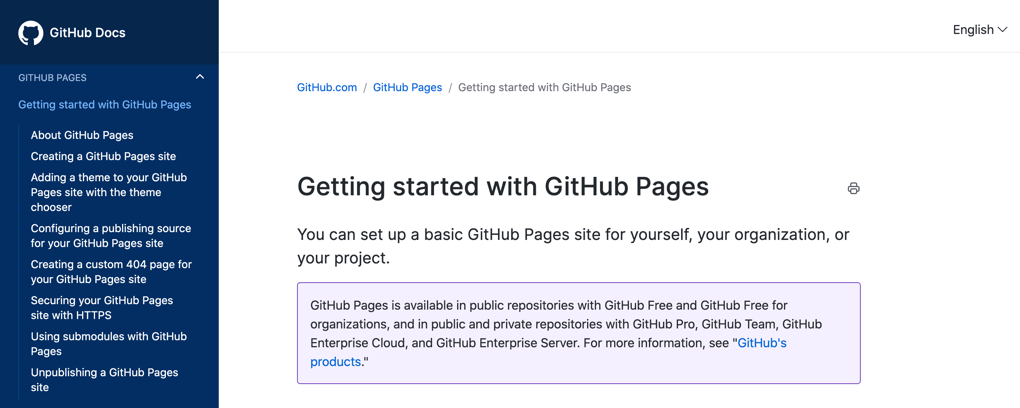Open Creating a custom 404 page article
The height and width of the screenshot is (408, 1020).
(x=111, y=272)
